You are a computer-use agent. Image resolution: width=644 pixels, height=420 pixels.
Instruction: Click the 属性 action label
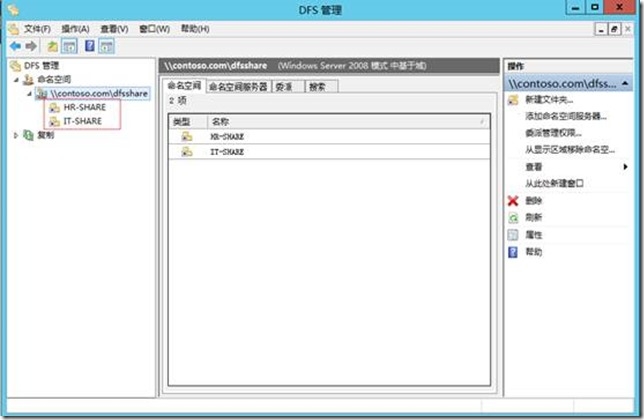pyautogui.click(x=534, y=235)
